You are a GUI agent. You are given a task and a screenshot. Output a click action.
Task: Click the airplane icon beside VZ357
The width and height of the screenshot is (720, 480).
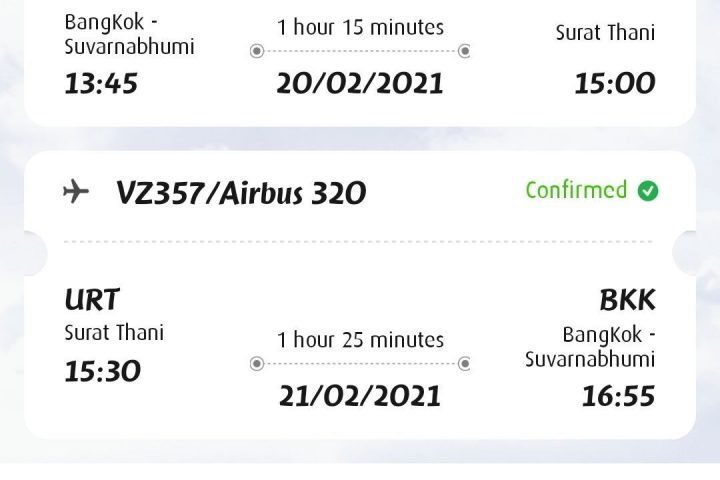tap(75, 192)
